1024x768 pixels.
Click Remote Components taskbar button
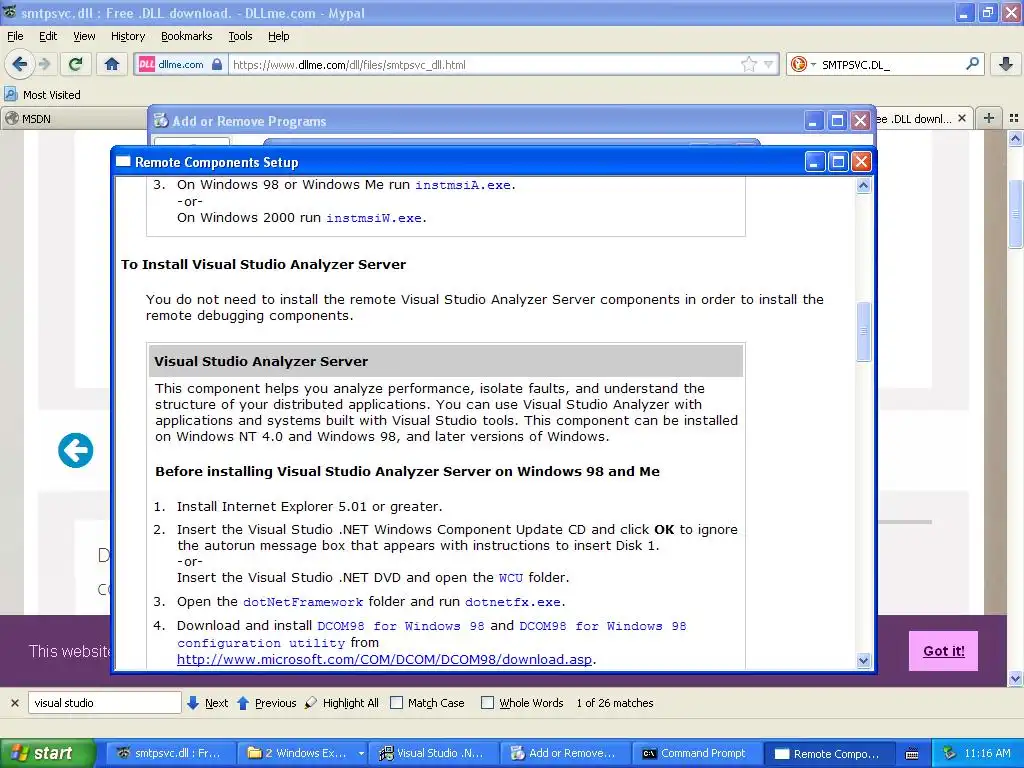click(828, 753)
